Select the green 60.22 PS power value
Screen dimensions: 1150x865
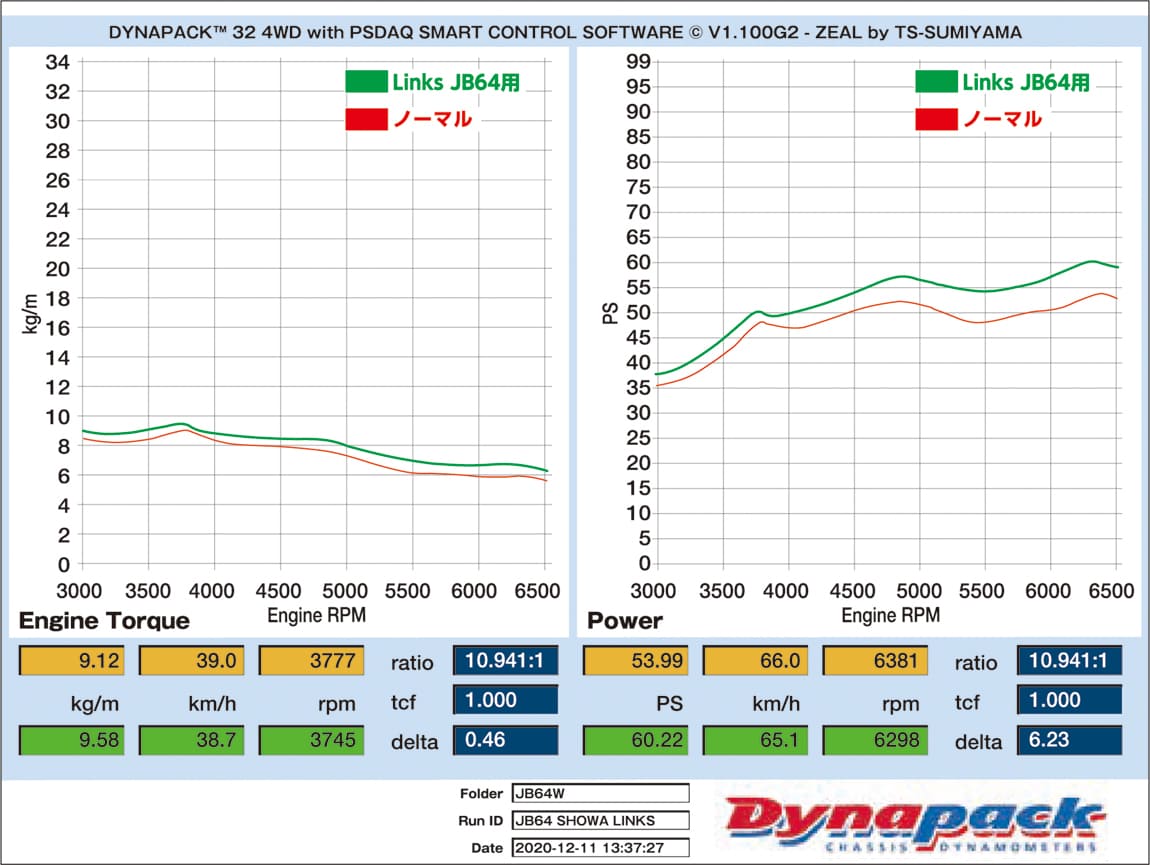coord(635,740)
